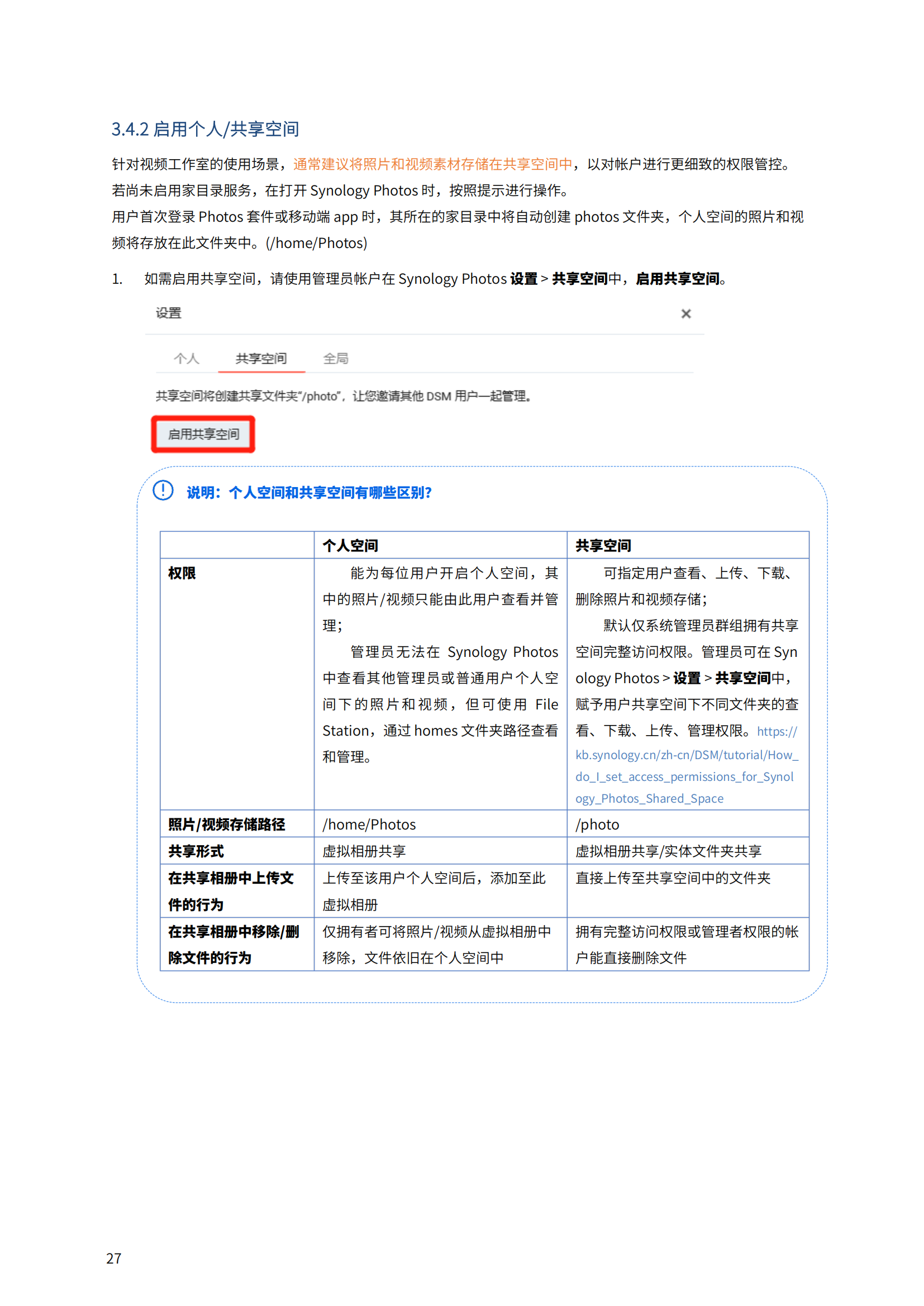Screen dimensions: 924x1306
Task: Click the 权限 row label
Action: (x=182, y=573)
